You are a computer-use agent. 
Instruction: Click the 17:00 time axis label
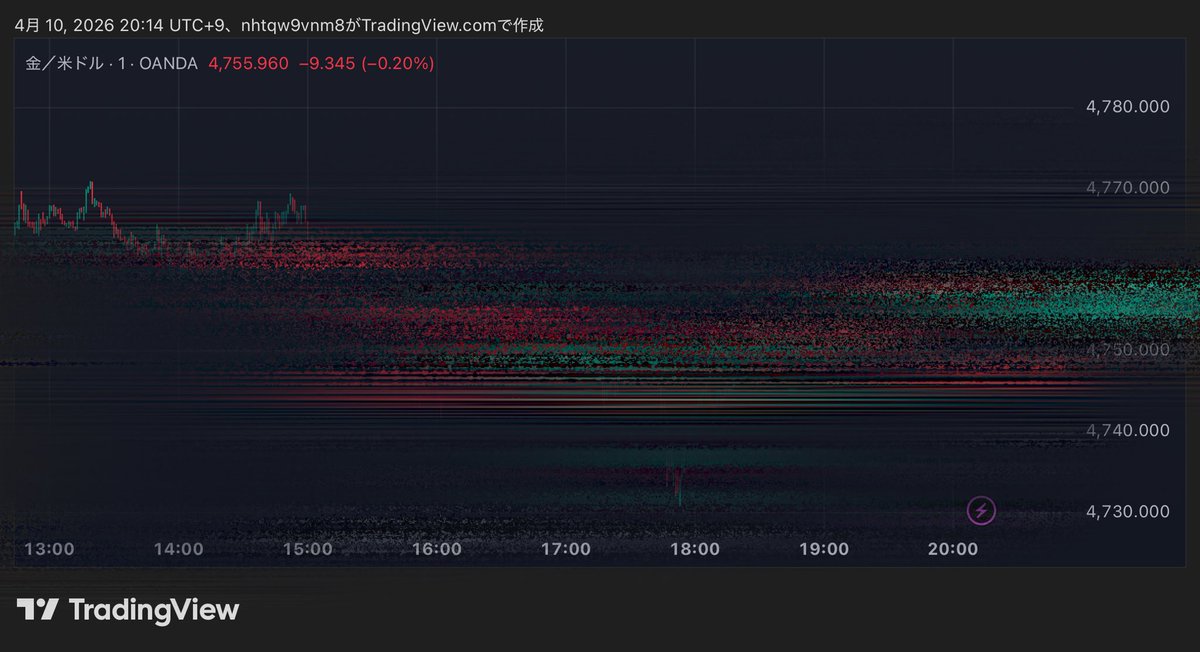(x=566, y=549)
